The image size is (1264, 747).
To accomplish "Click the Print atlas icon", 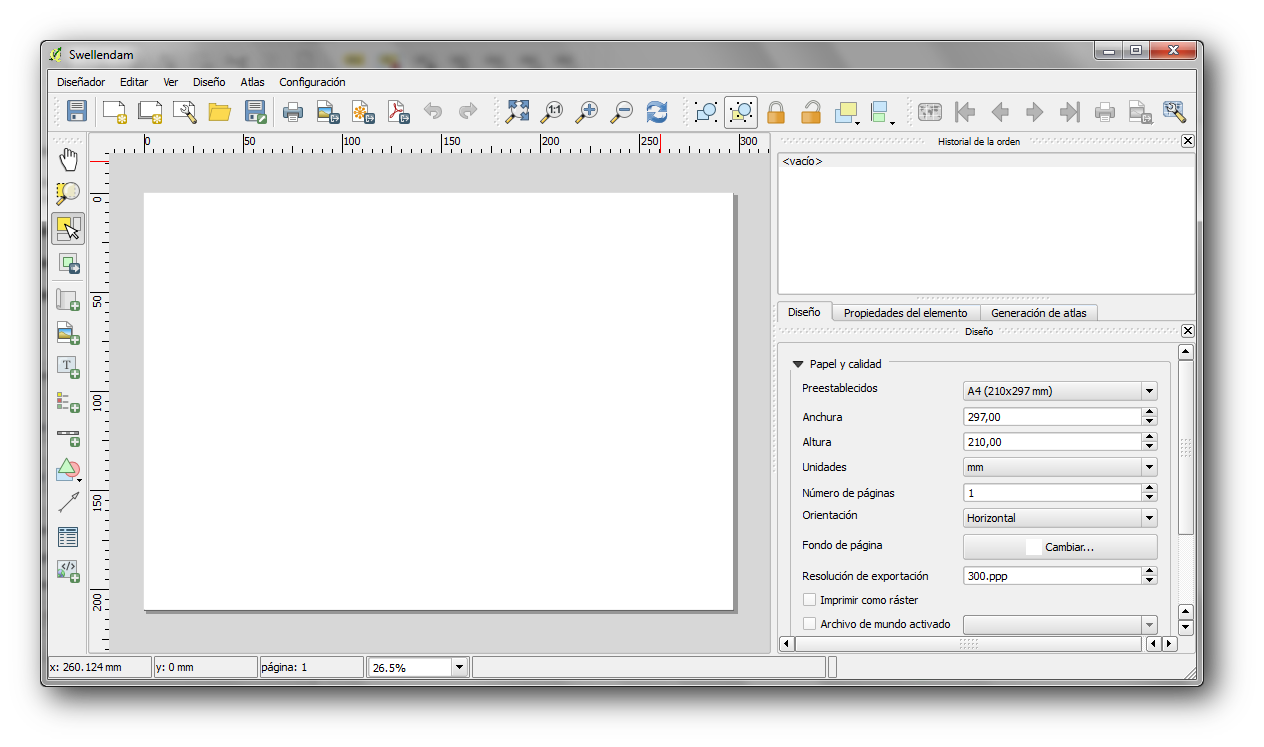I will coord(1105,111).
